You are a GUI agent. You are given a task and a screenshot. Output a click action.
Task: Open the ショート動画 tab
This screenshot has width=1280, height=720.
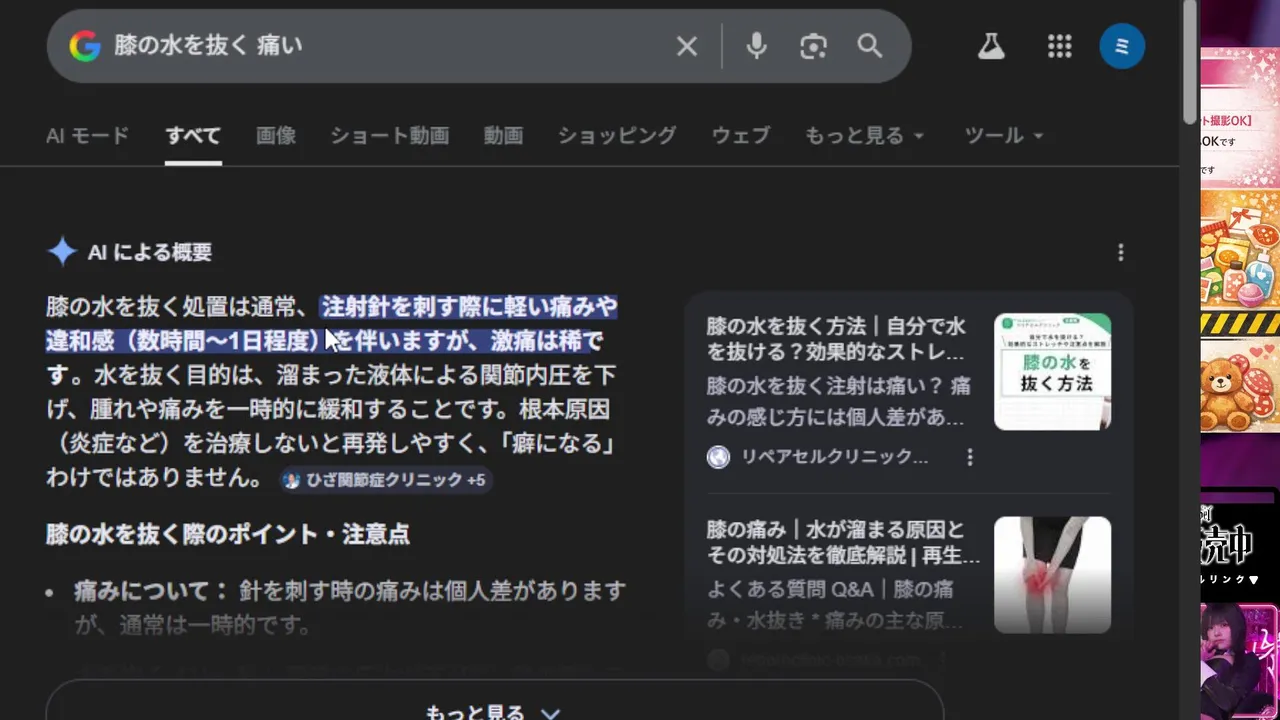390,135
